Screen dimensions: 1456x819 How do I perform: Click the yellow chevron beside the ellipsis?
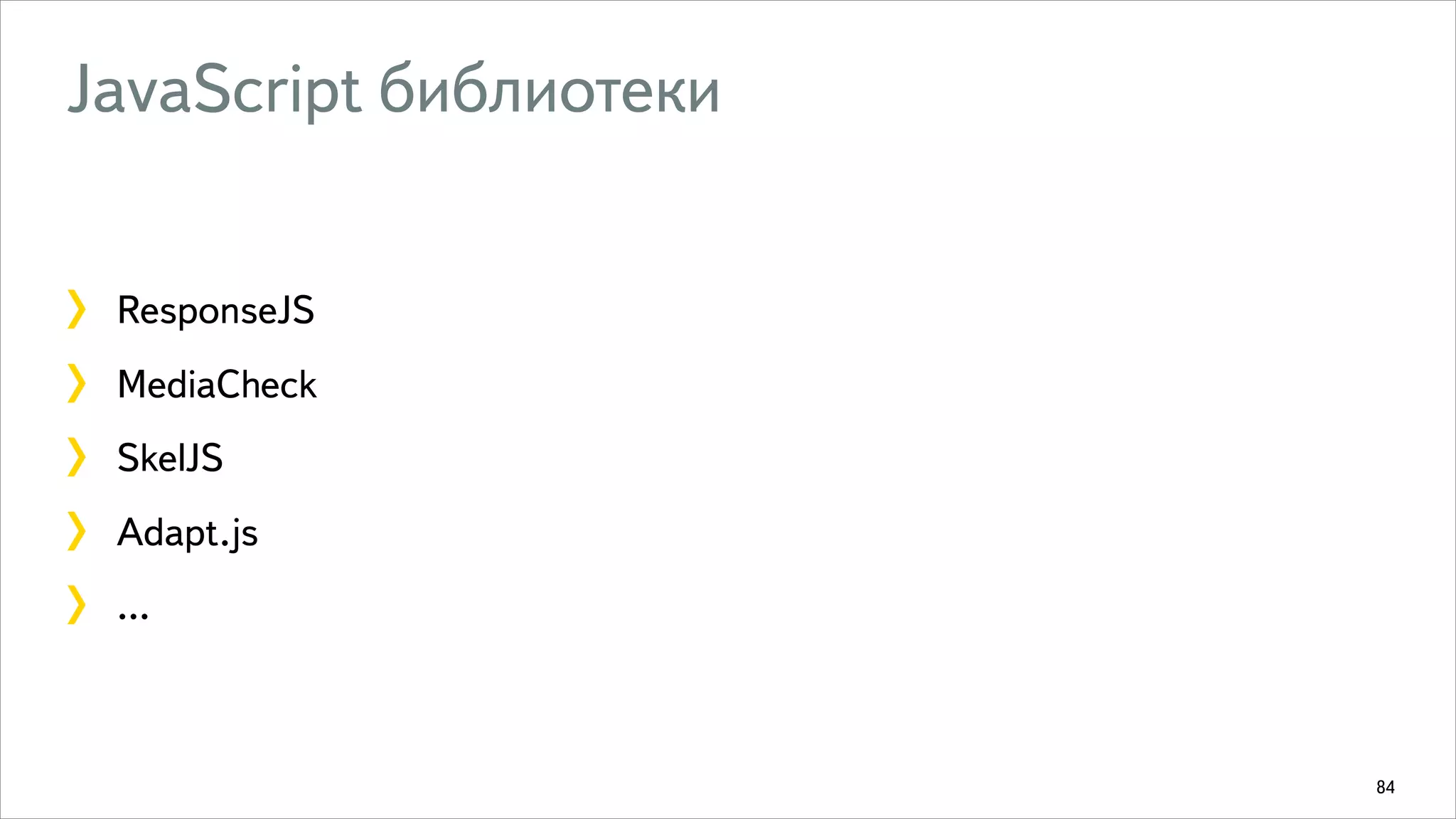point(76,605)
